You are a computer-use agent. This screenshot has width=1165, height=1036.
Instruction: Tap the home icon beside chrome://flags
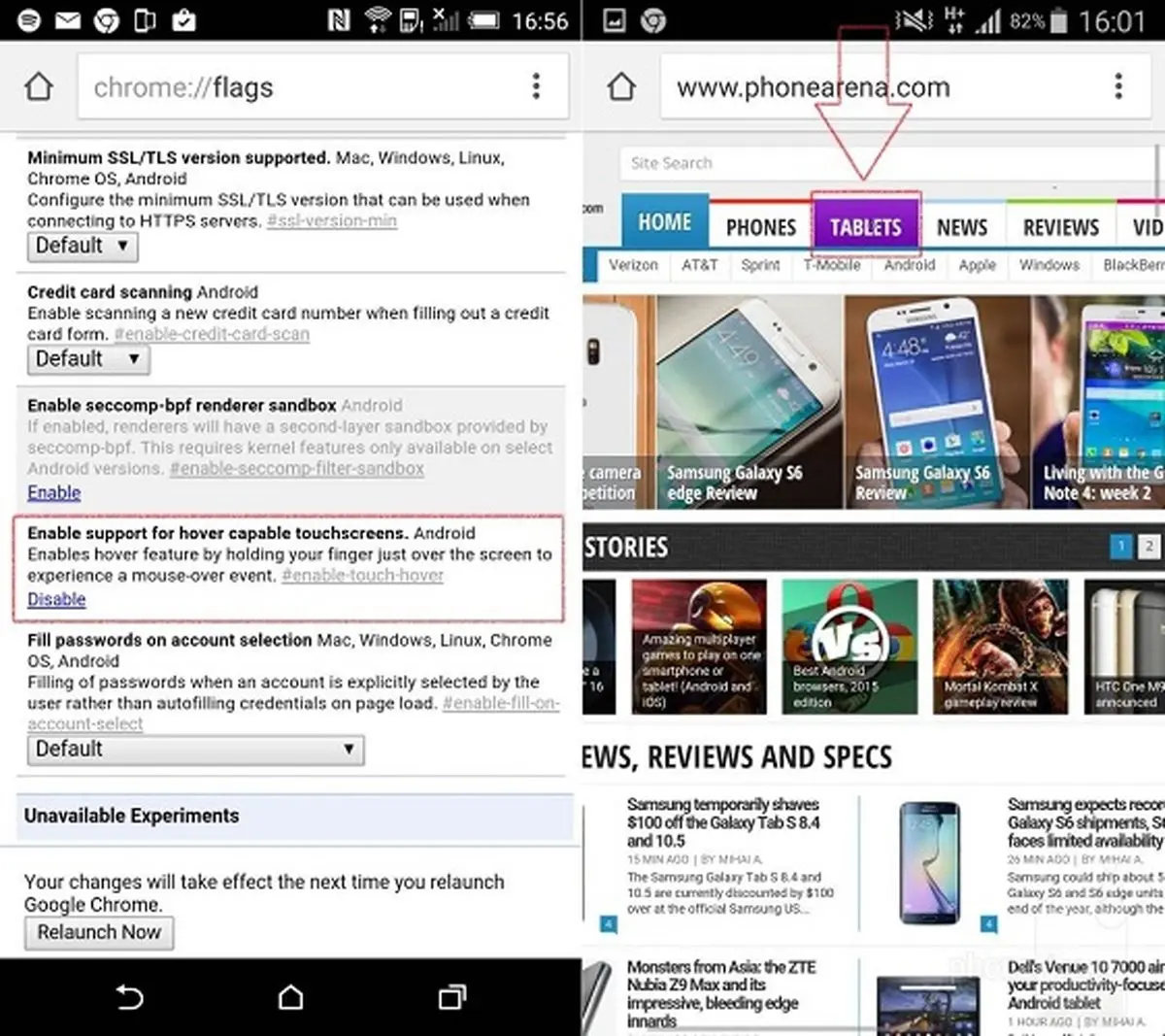[x=39, y=86]
